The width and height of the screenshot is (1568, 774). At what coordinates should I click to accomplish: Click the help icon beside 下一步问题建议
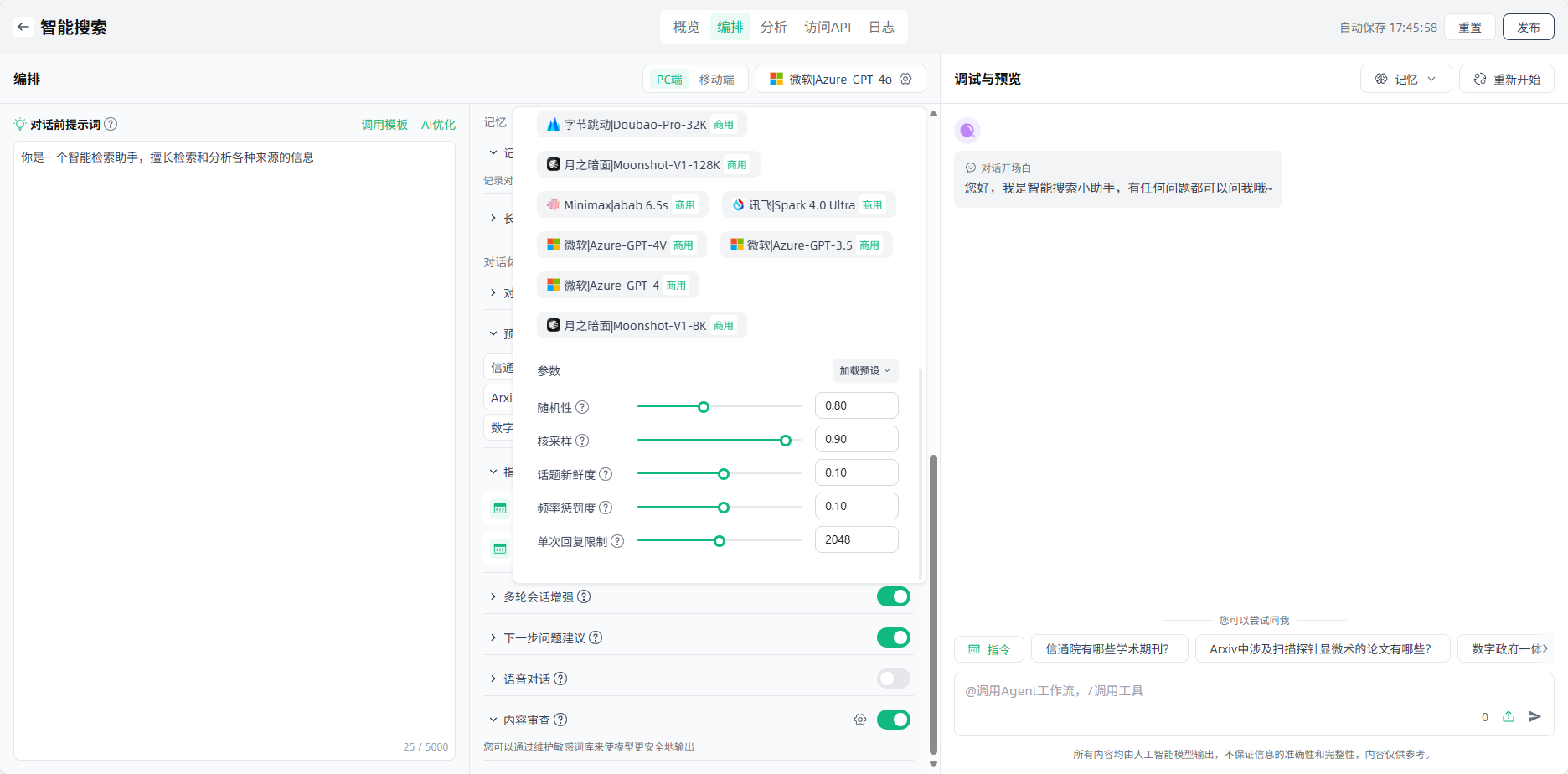coord(596,637)
